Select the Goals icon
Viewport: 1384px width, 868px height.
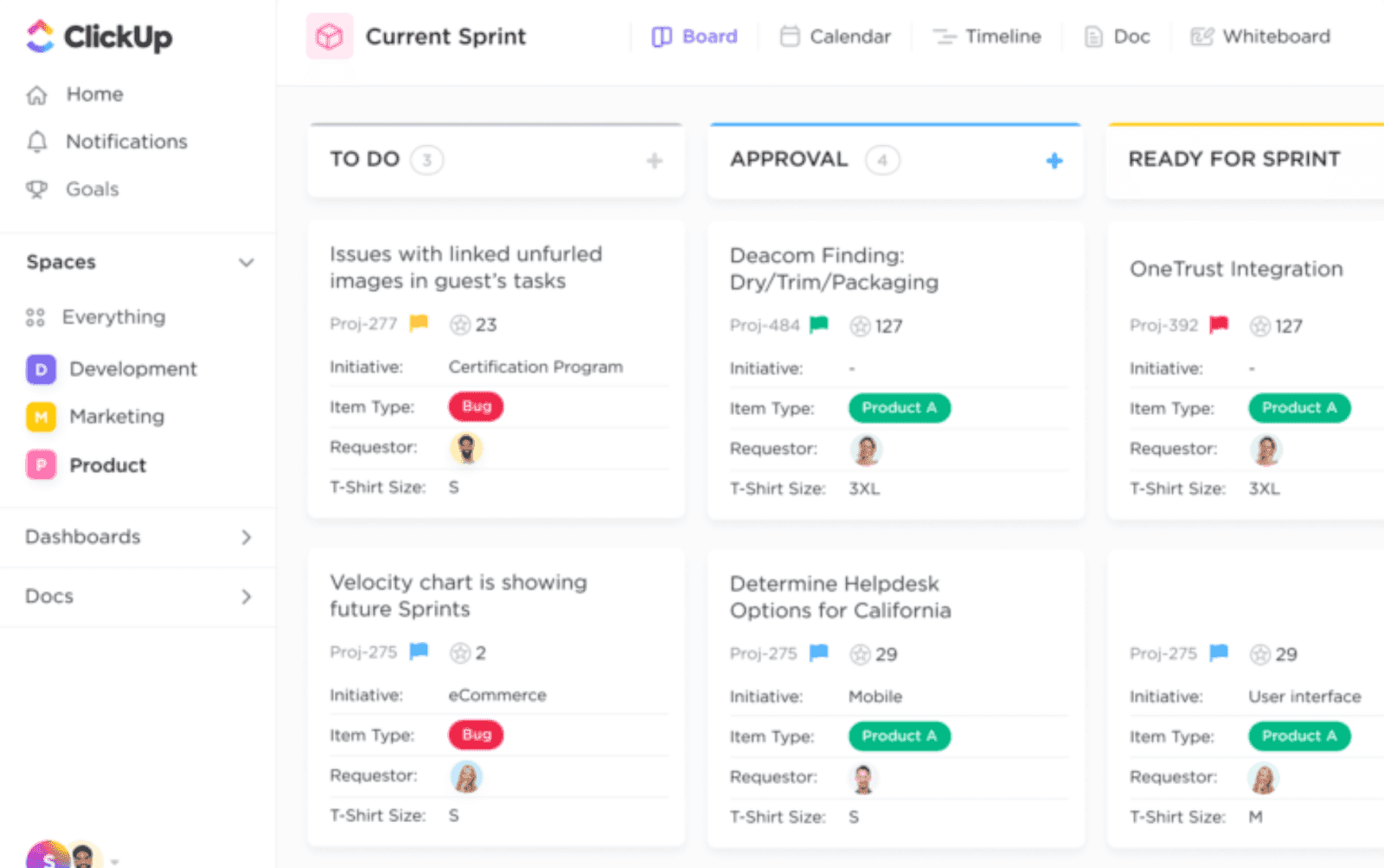coord(36,188)
